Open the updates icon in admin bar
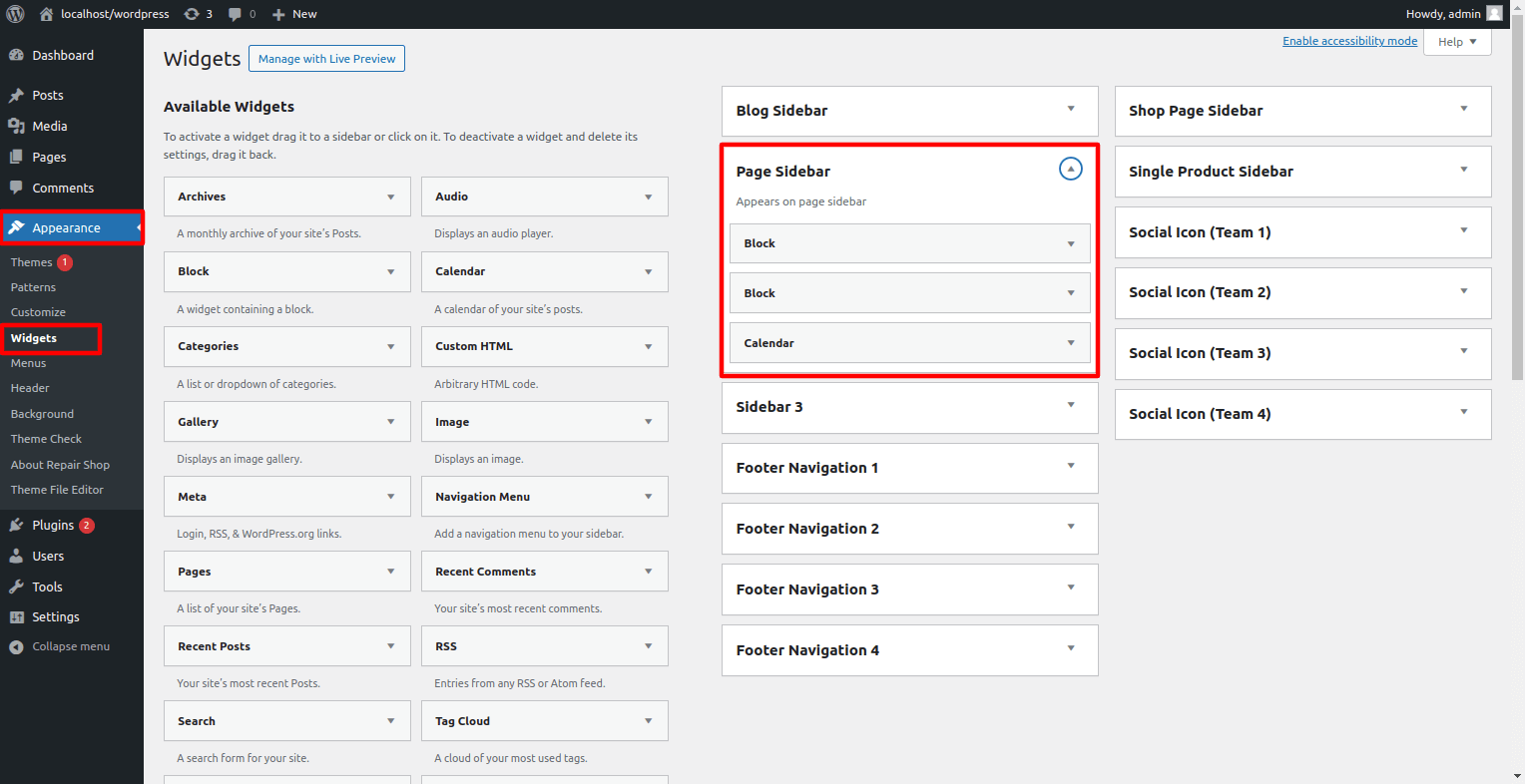1525x784 pixels. [x=192, y=14]
